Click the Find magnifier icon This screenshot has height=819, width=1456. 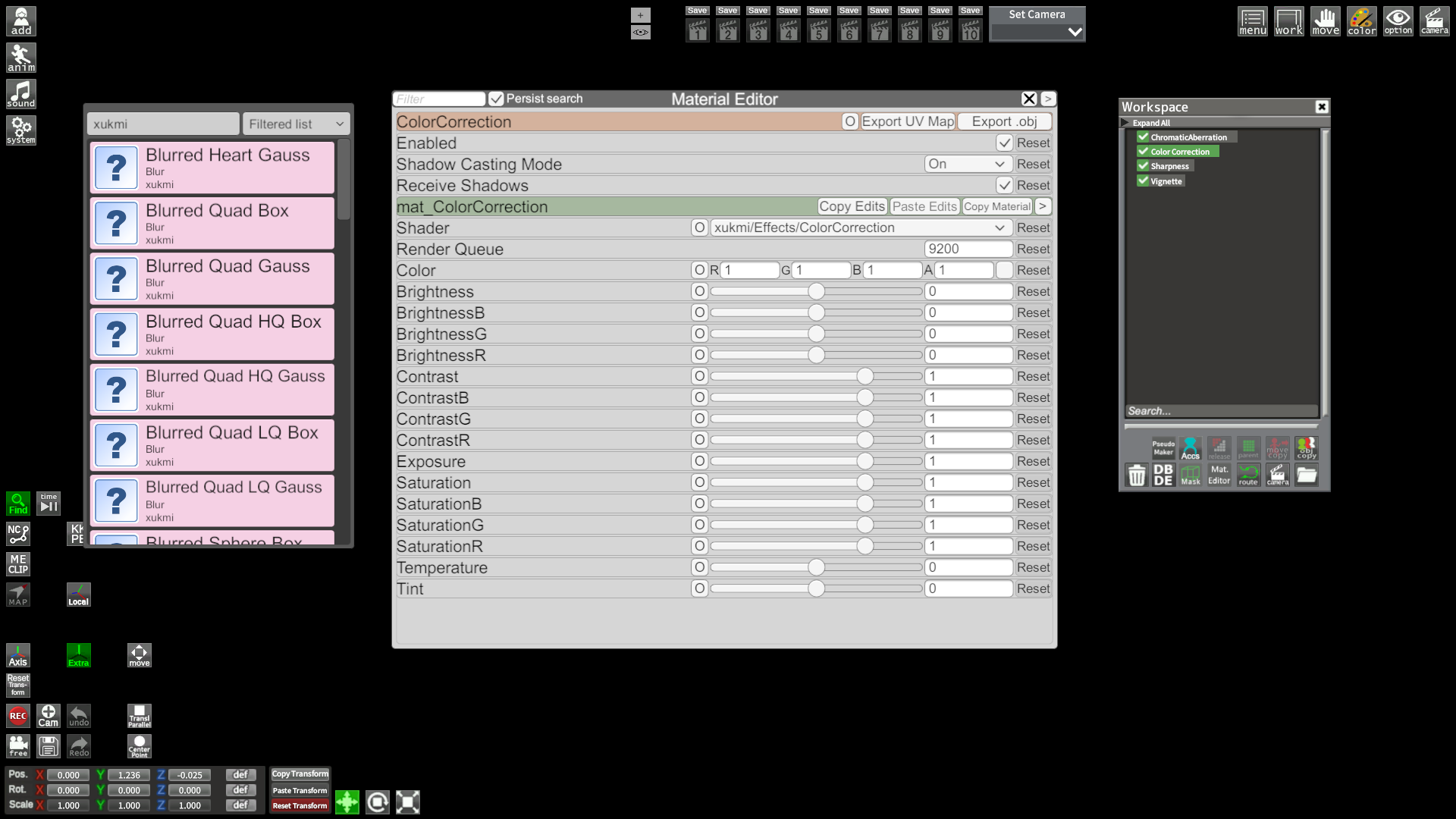(x=18, y=503)
